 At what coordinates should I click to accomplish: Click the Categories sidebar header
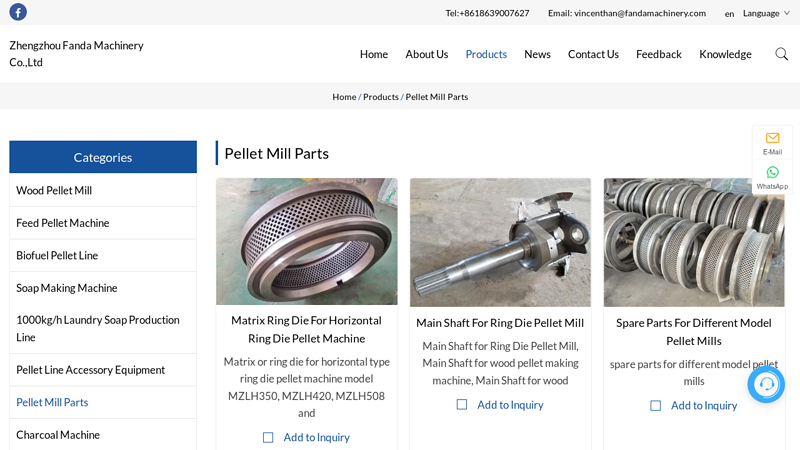click(103, 157)
